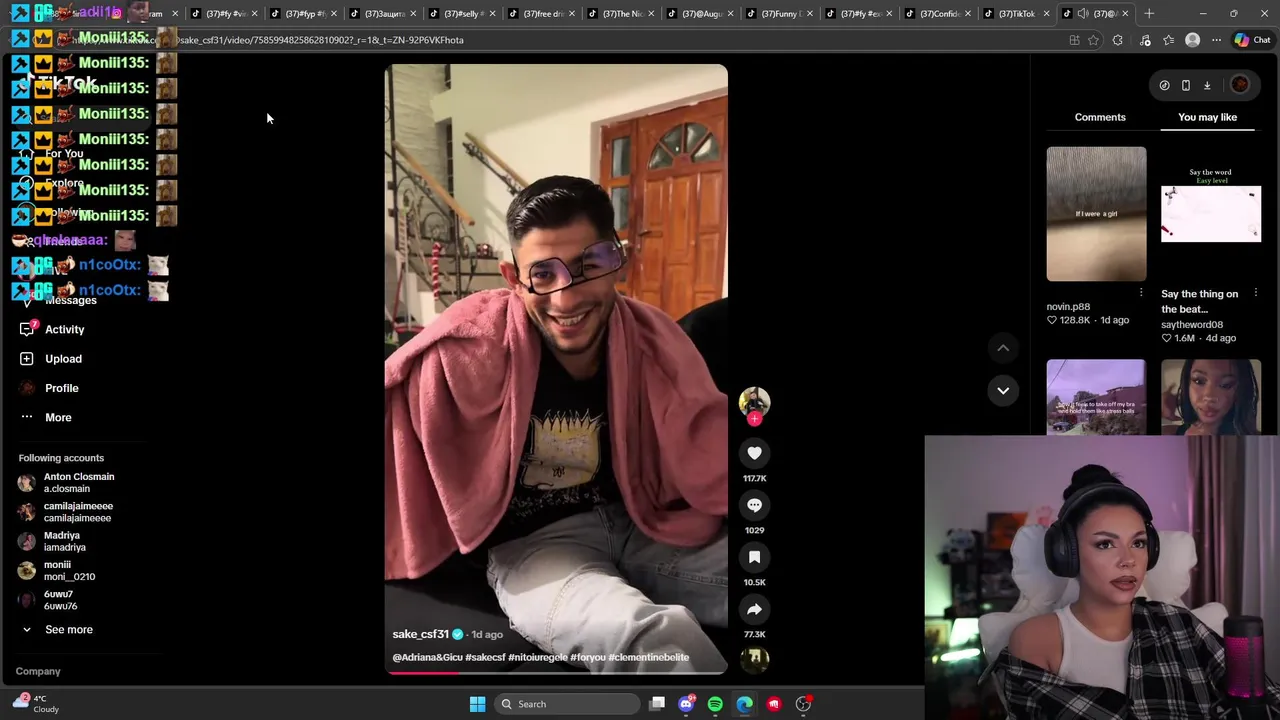Open the browser settings ellipsis menu
Image resolution: width=1280 pixels, height=720 pixels.
pos(1216,40)
